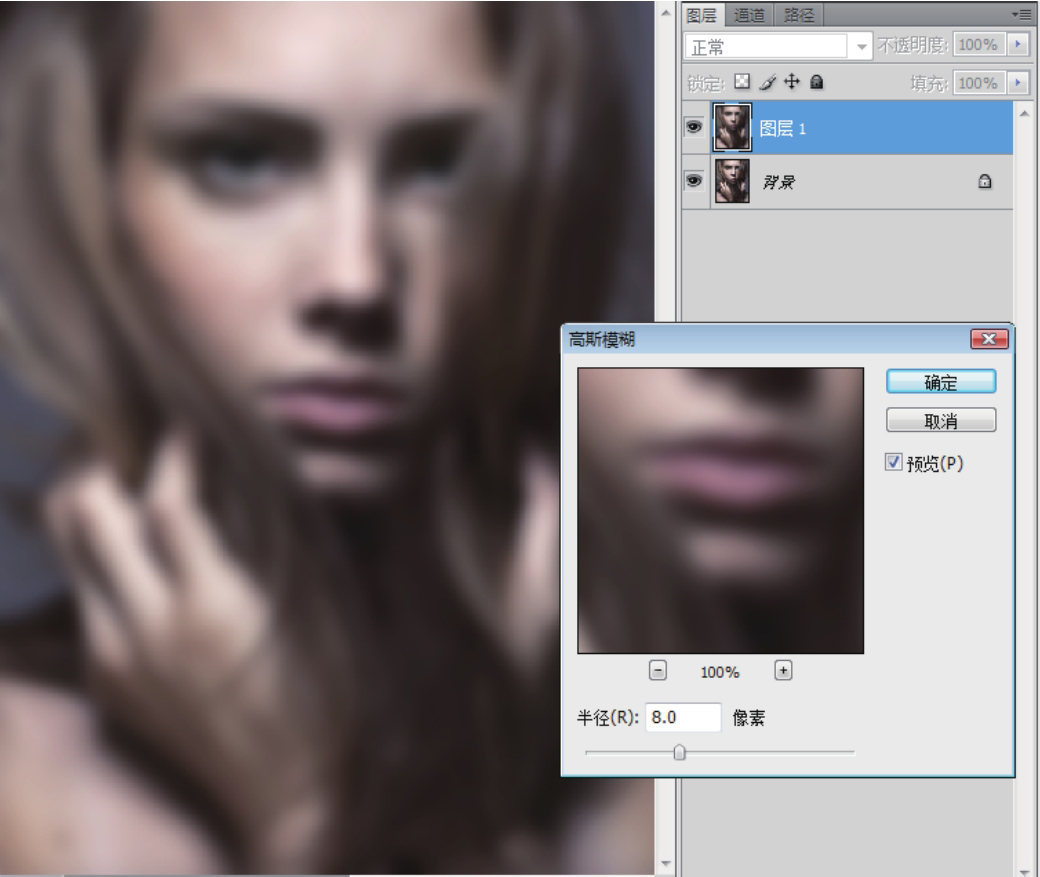Click the lock image pixels brush icon

(767, 83)
